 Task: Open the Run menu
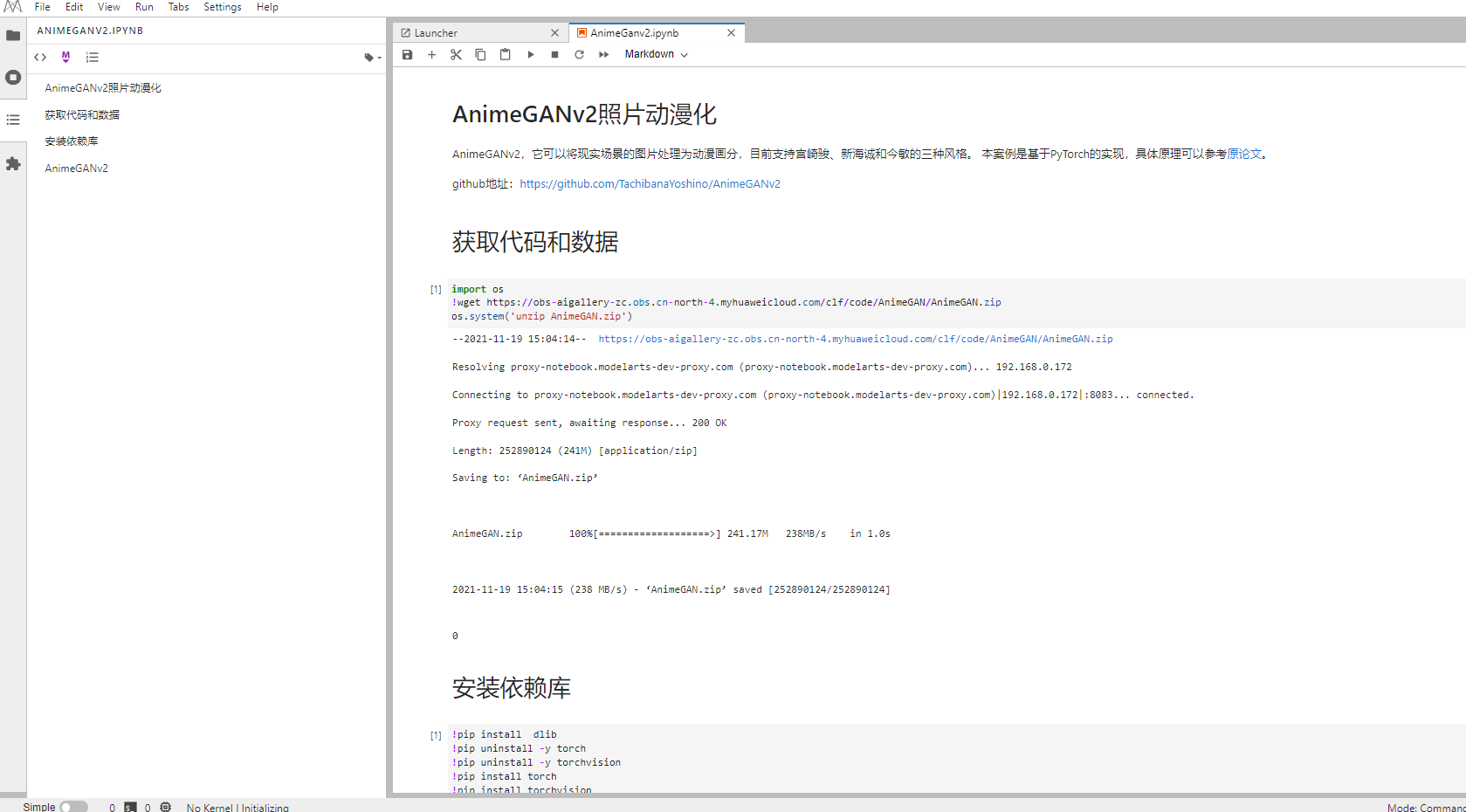(x=144, y=7)
